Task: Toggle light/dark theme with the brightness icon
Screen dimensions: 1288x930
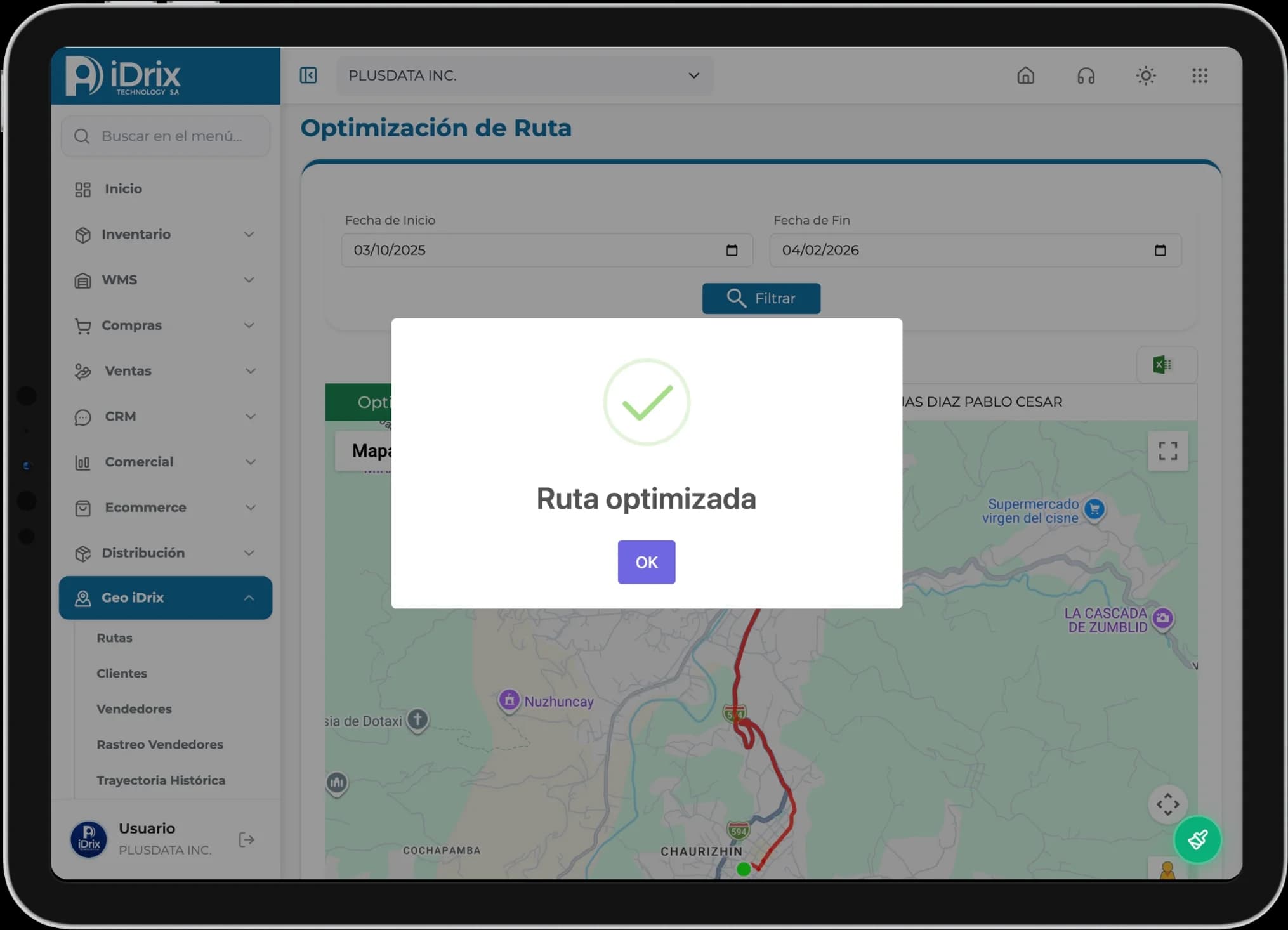Action: 1145,75
